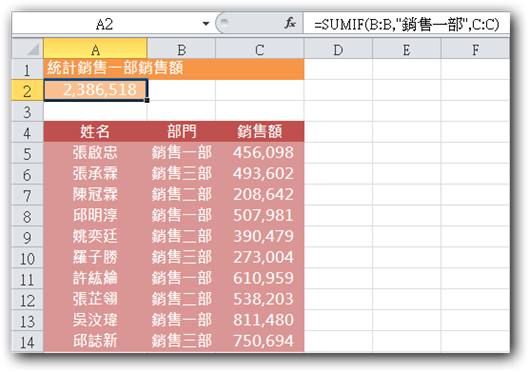Click 銷售二部 in row 12

(x=182, y=299)
